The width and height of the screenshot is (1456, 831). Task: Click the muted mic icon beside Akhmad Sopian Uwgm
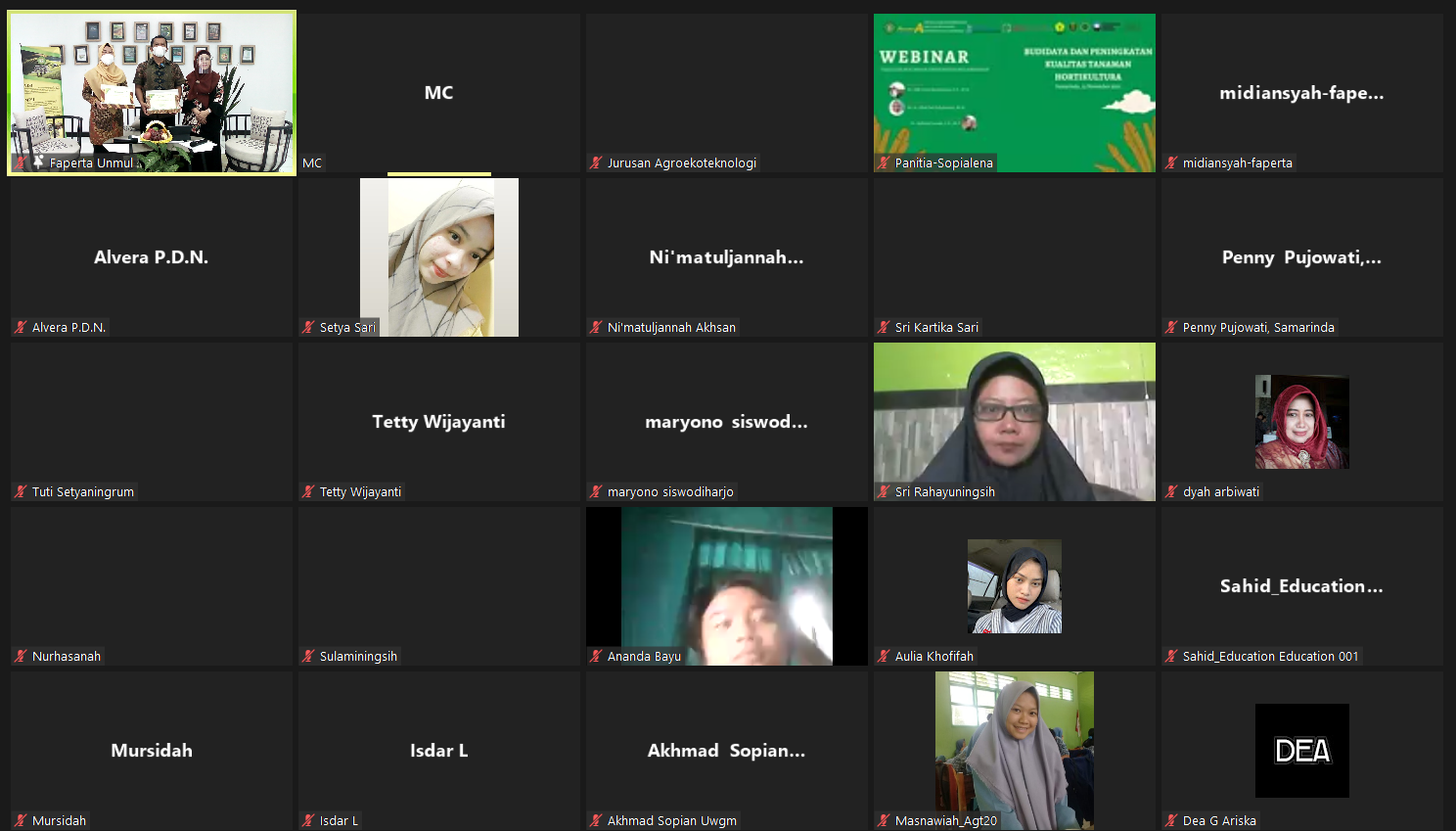(x=596, y=820)
